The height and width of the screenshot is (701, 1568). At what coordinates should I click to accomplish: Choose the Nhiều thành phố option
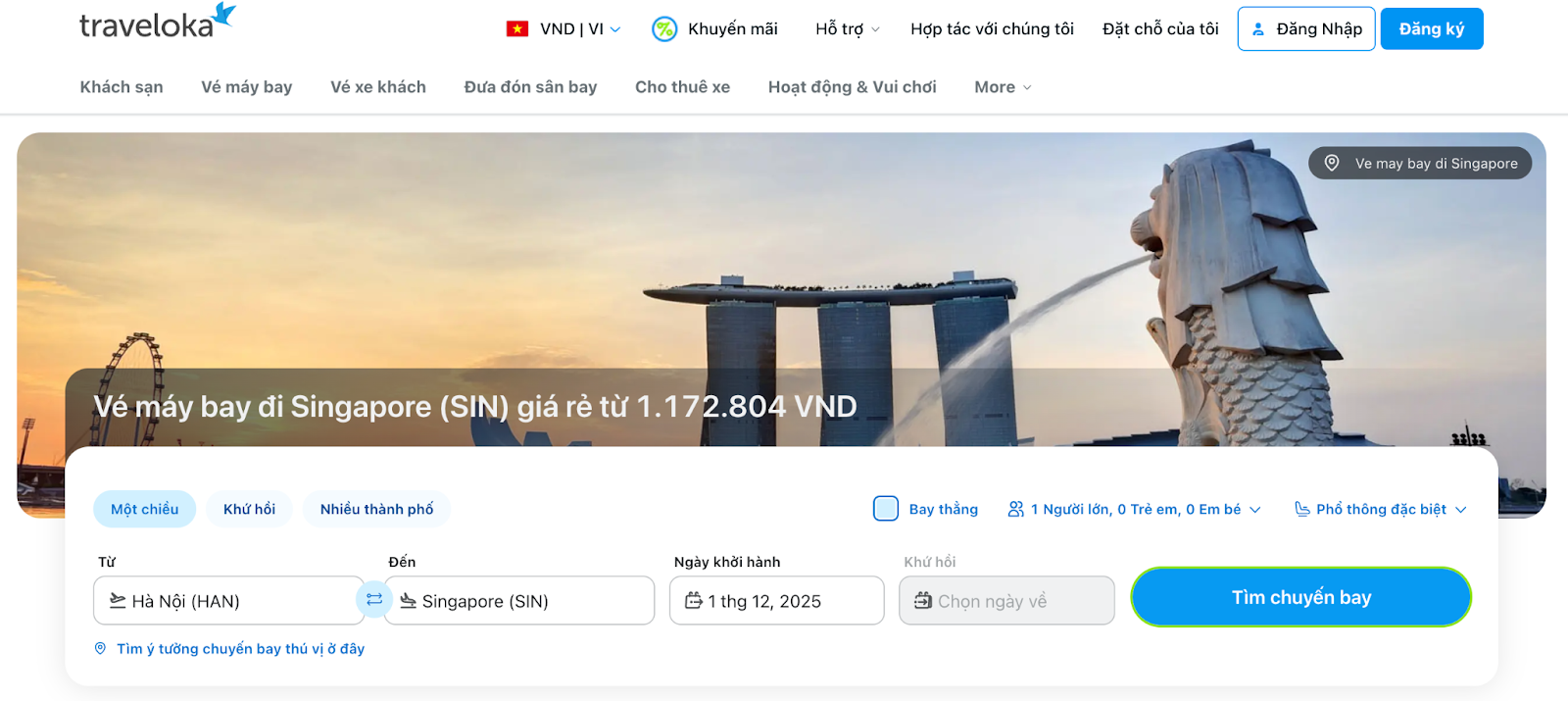[x=376, y=509]
